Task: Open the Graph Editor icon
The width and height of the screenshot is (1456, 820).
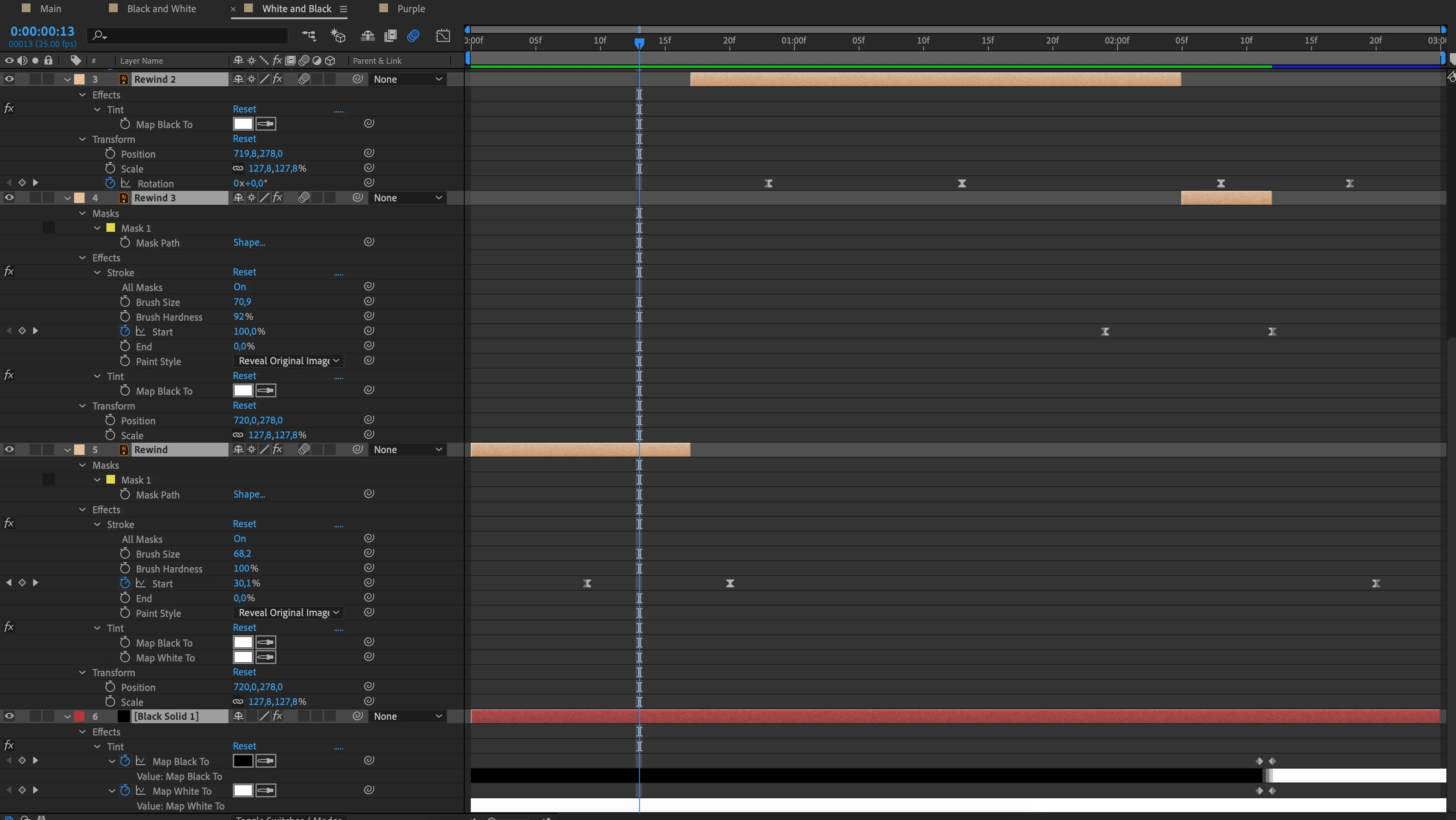Action: click(x=443, y=36)
